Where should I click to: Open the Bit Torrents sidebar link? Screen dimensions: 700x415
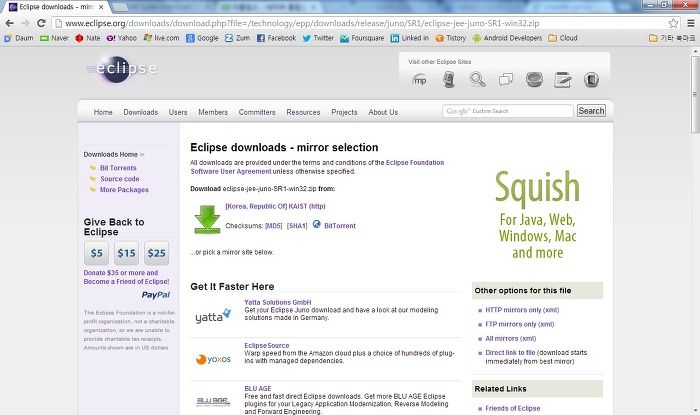[118, 168]
